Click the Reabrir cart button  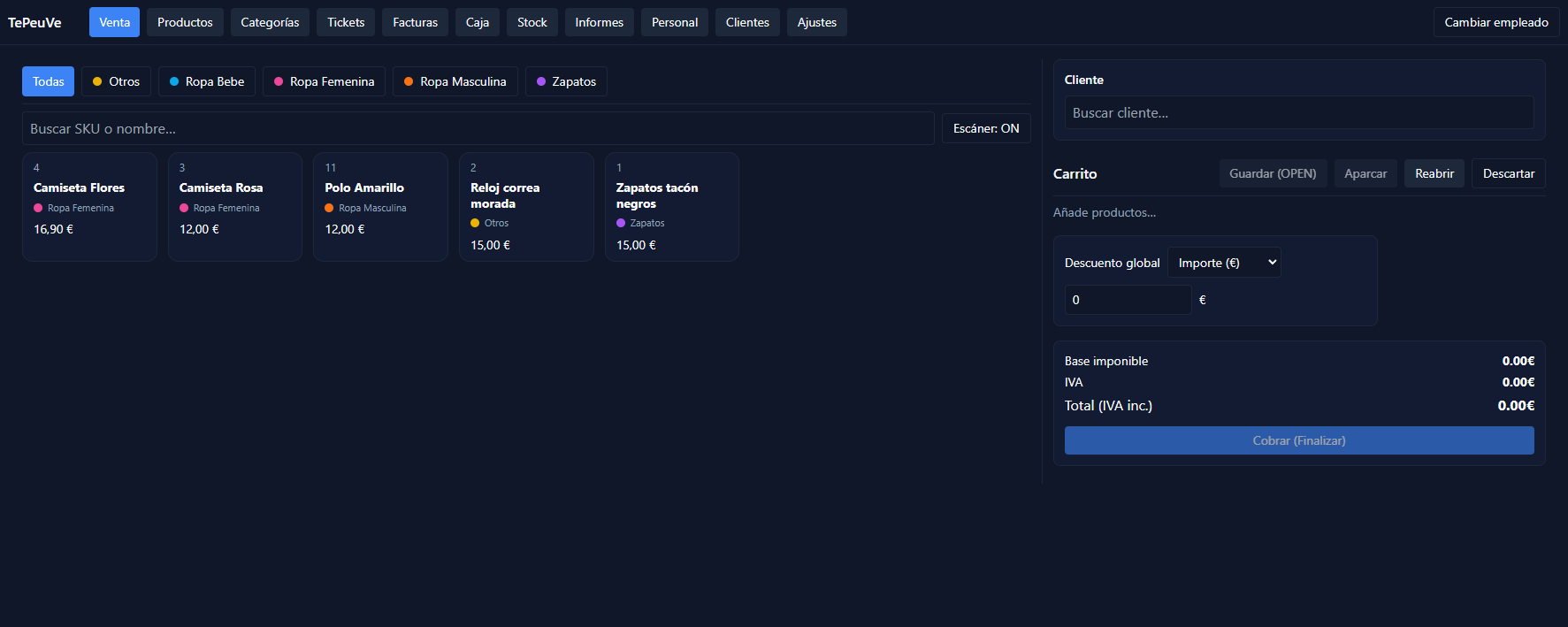click(x=1434, y=173)
